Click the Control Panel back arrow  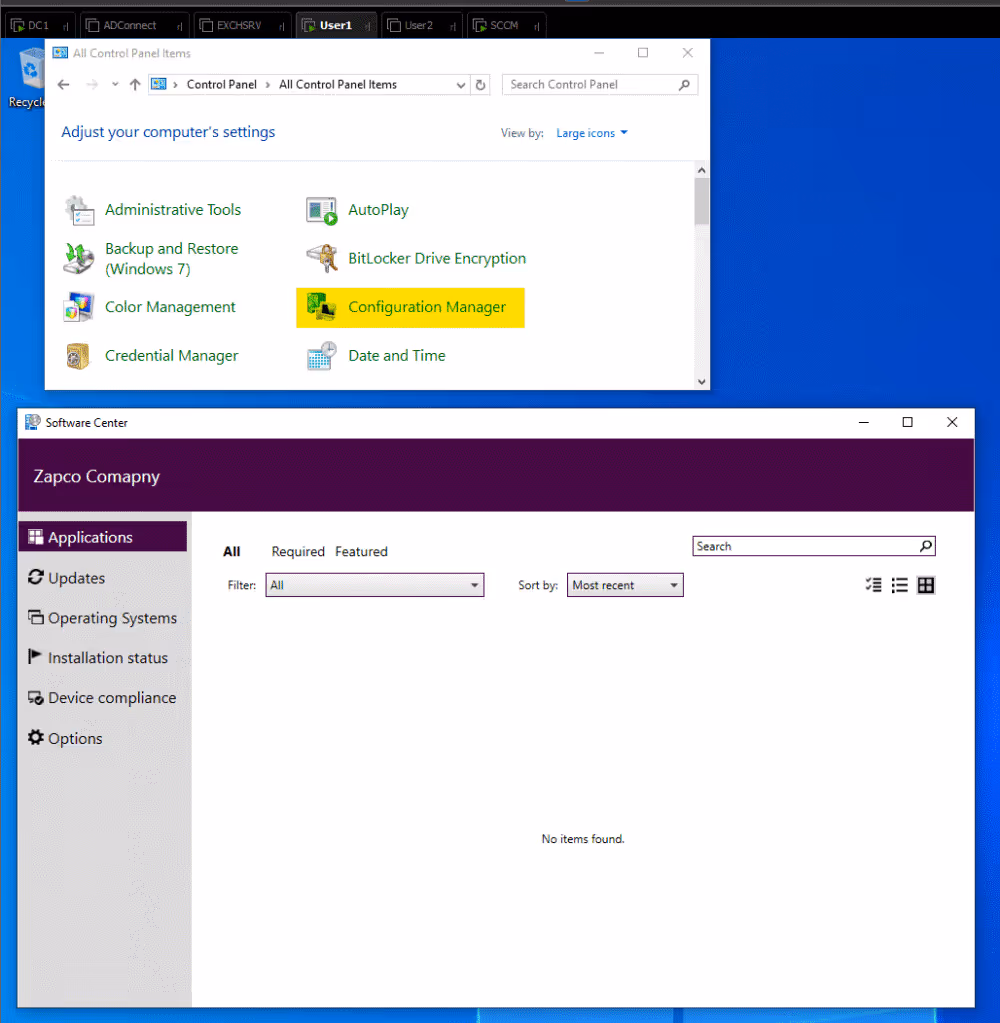point(63,85)
